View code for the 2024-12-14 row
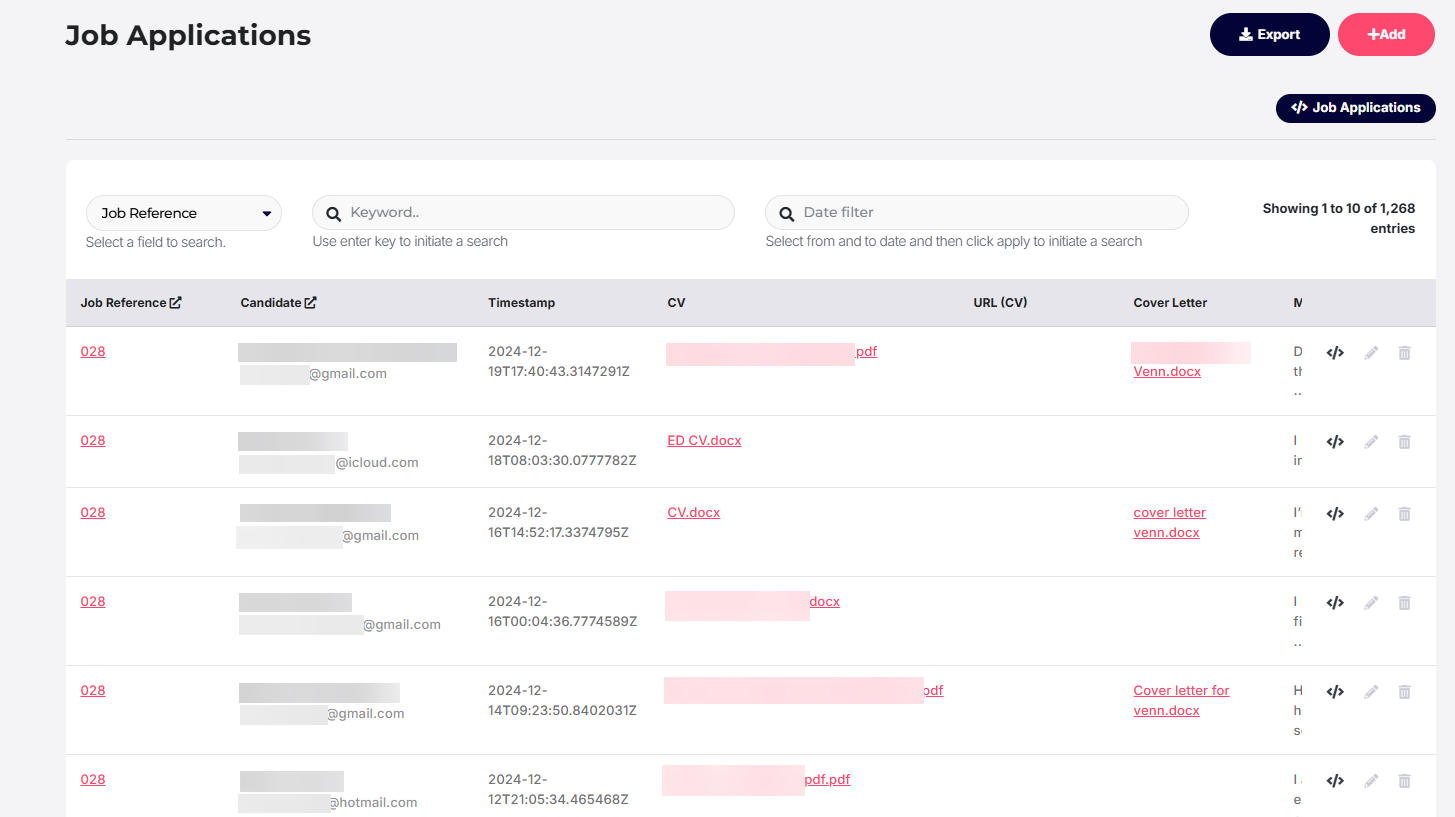This screenshot has width=1455, height=817. click(1334, 692)
